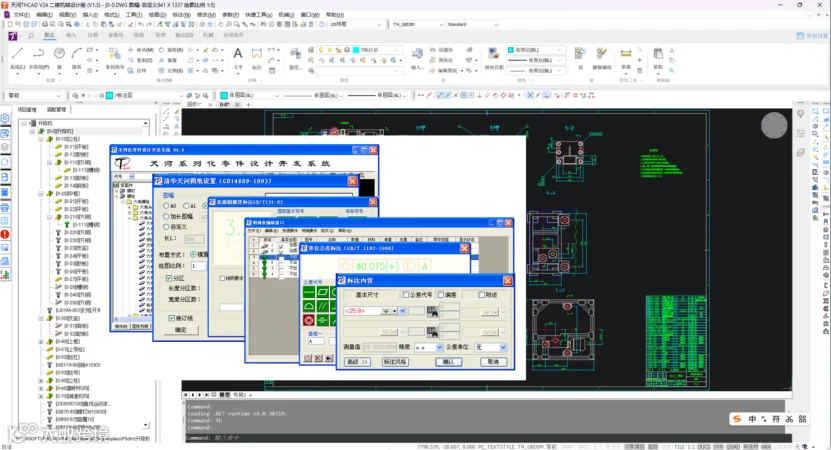
Task: Select the Circle drawing tool
Action: 59,53
